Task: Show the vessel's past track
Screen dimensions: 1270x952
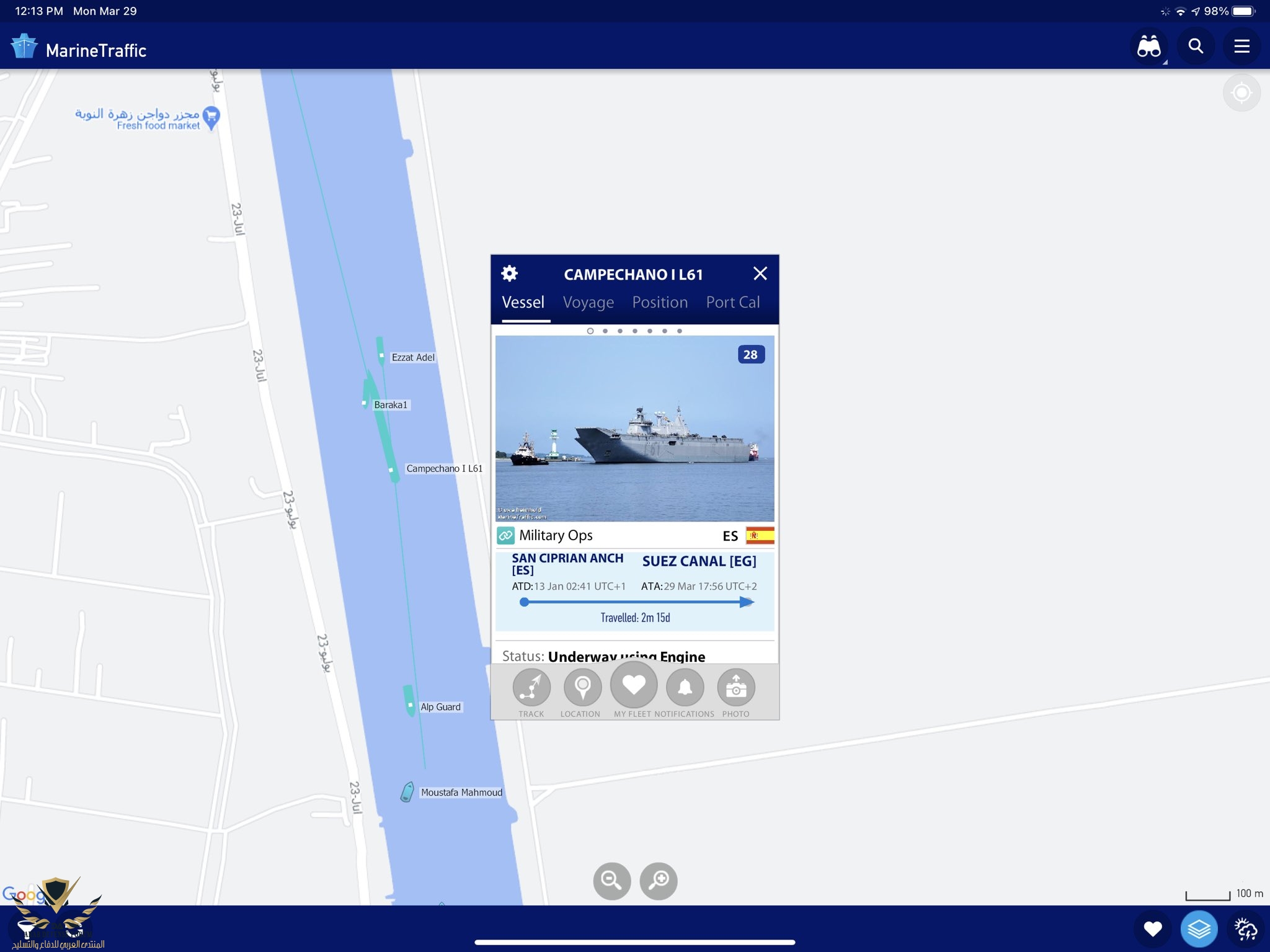Action: (x=531, y=688)
